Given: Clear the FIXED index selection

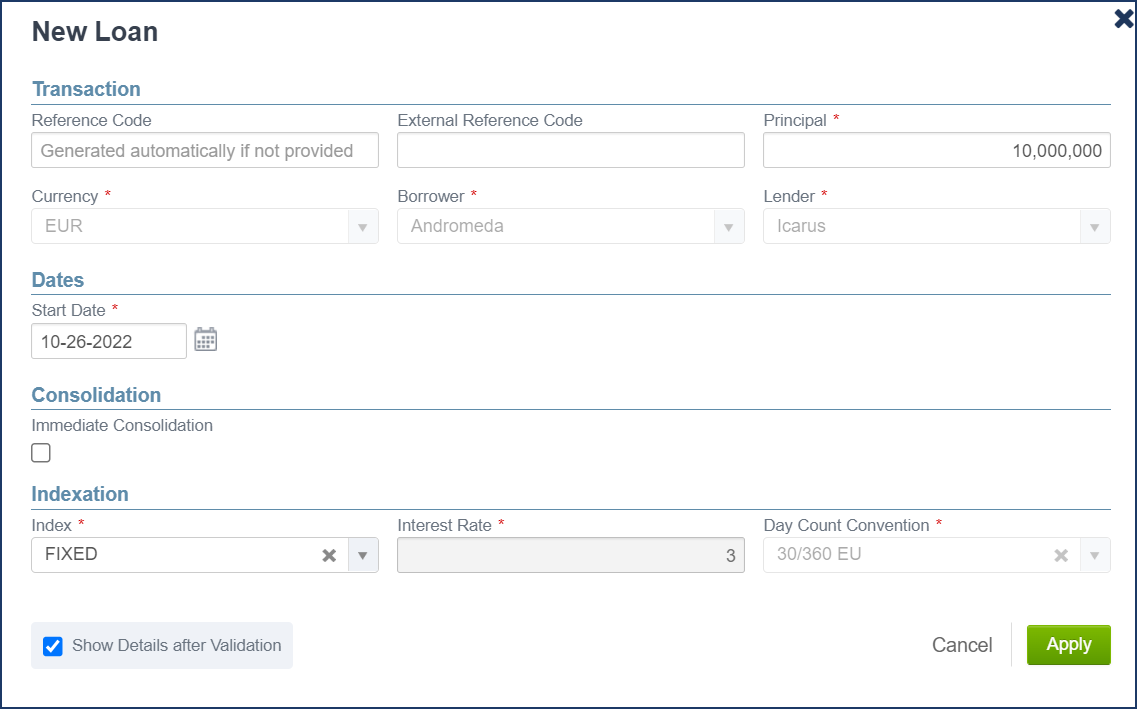Looking at the screenshot, I should click(x=329, y=555).
